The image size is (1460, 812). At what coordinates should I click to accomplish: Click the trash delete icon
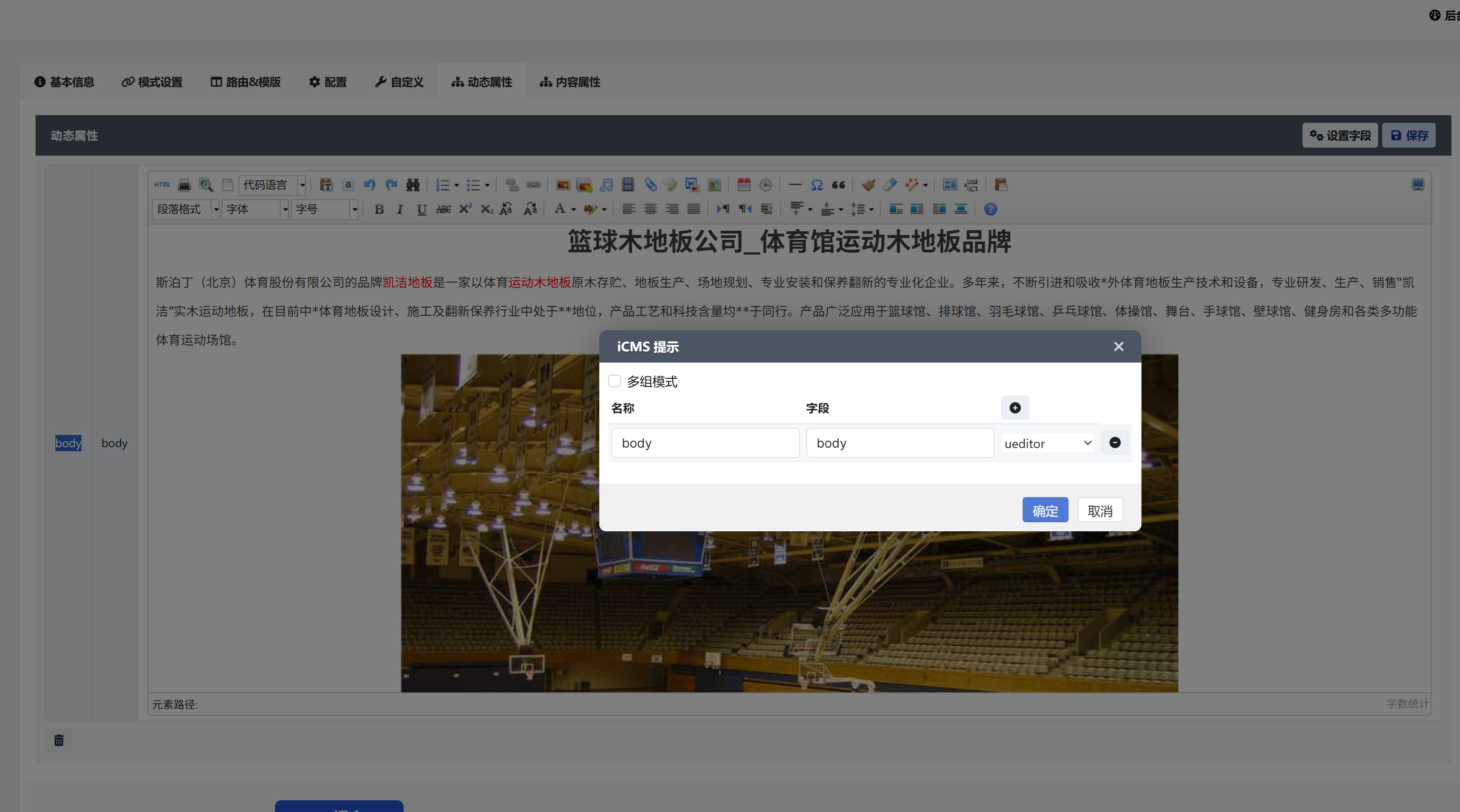[59, 740]
